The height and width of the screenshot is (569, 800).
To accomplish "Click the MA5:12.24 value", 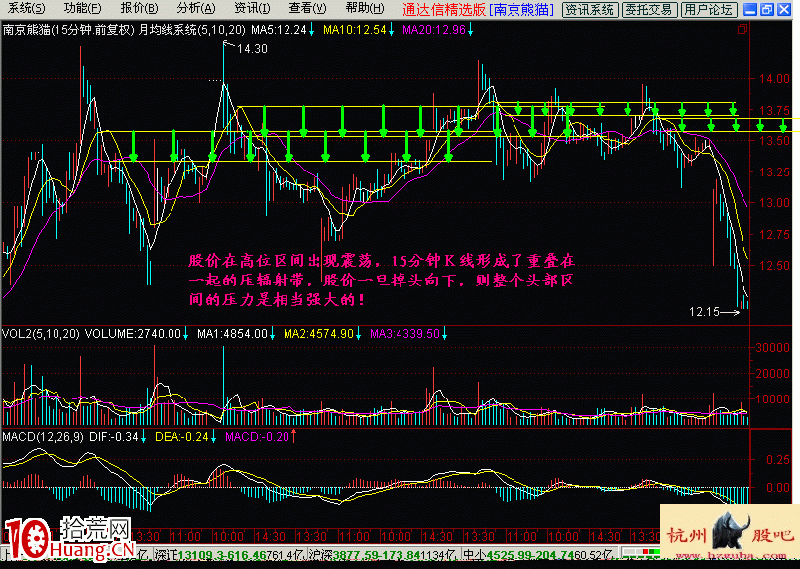I will point(279,30).
